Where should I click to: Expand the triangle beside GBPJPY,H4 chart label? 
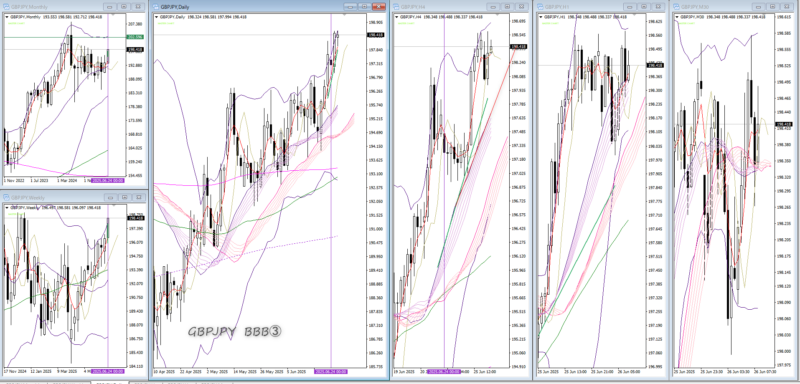(x=397, y=17)
